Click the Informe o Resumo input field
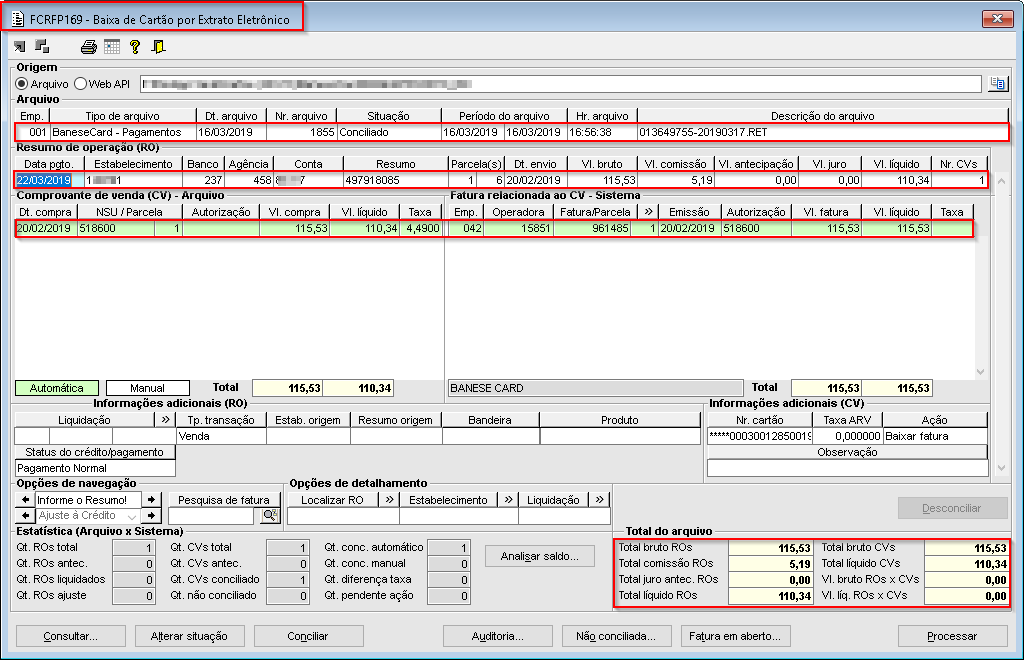Screen dimensions: 1024x660 (x=88, y=499)
